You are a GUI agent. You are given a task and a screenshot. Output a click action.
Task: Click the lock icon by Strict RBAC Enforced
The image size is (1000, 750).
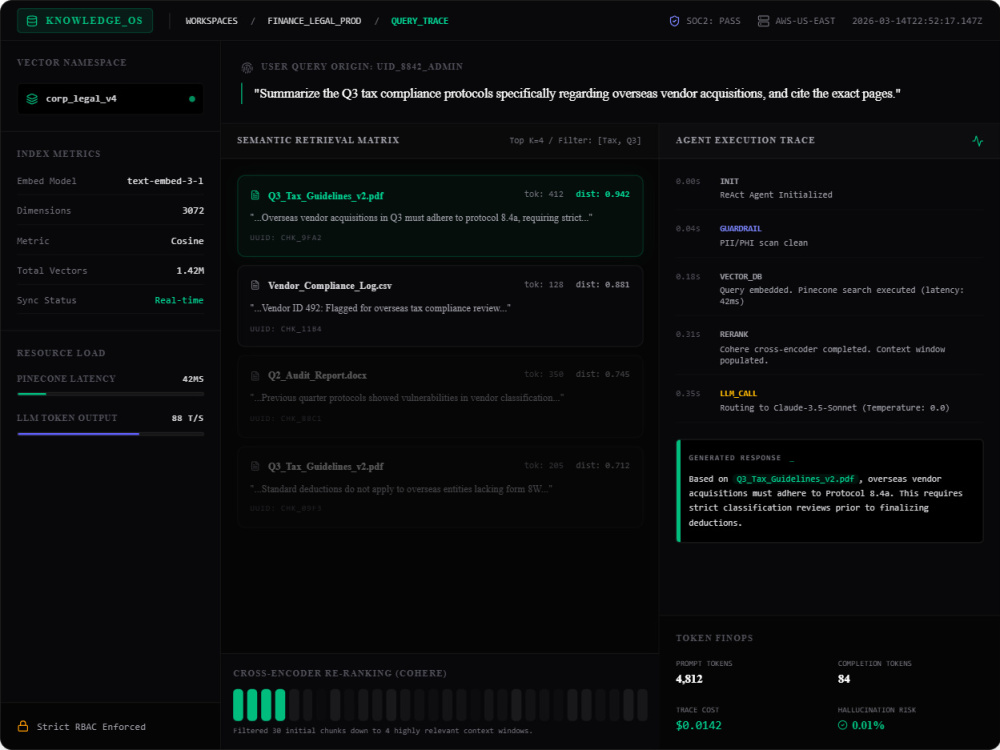(x=23, y=726)
